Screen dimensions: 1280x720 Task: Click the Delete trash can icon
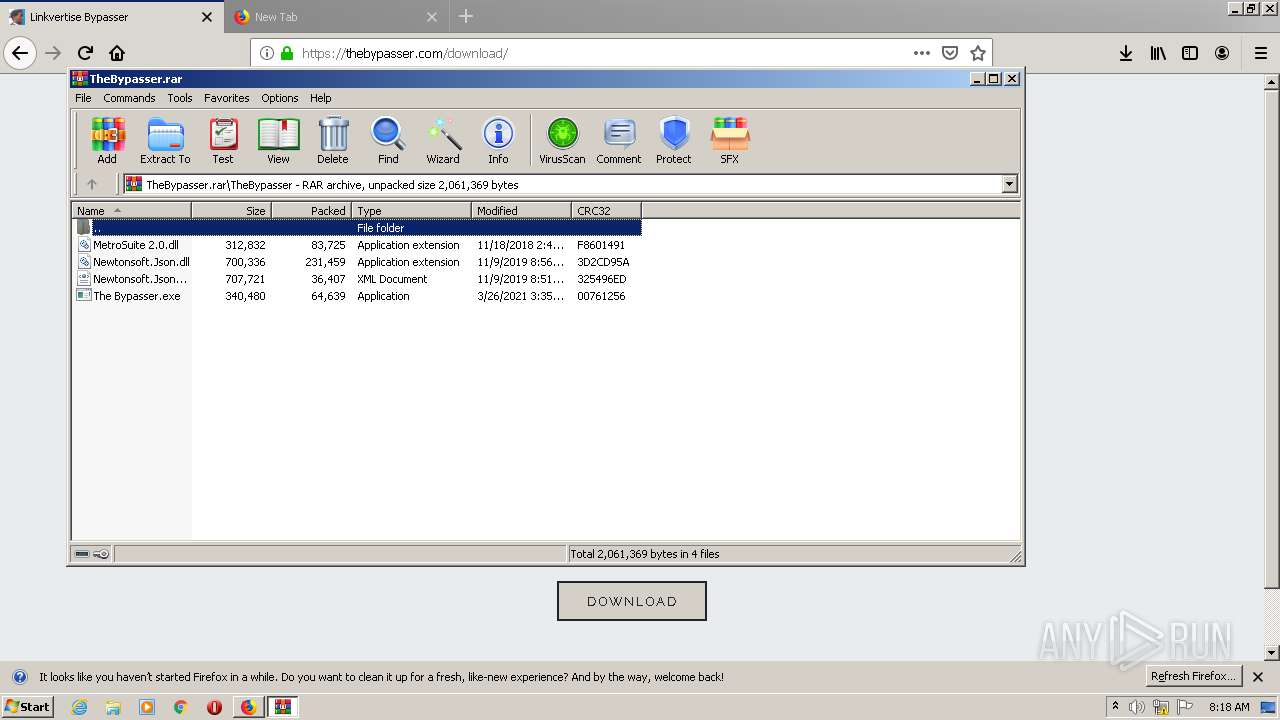pos(333,140)
